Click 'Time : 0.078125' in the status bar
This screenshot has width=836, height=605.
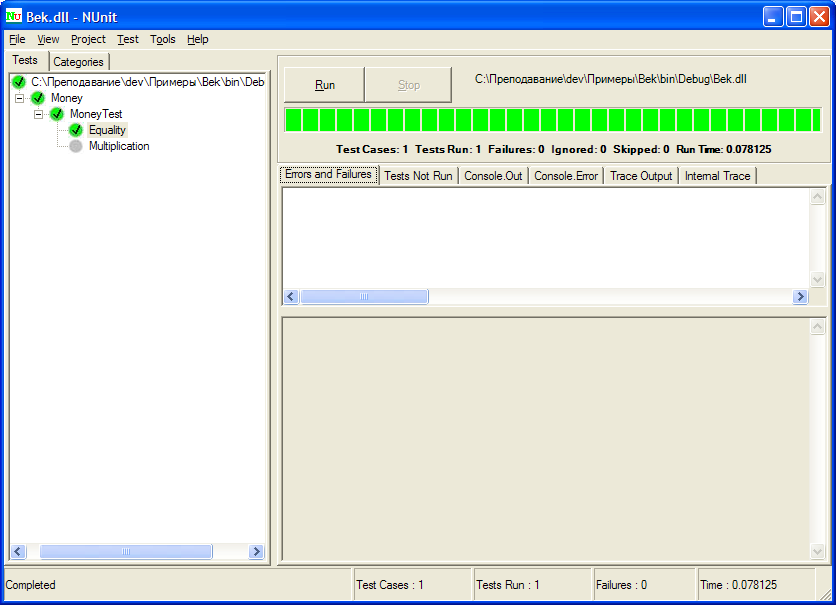(x=738, y=585)
